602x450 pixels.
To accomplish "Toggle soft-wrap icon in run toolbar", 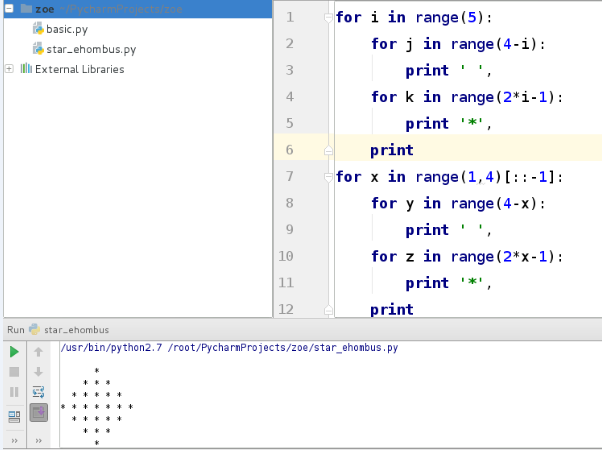I will [x=38, y=392].
